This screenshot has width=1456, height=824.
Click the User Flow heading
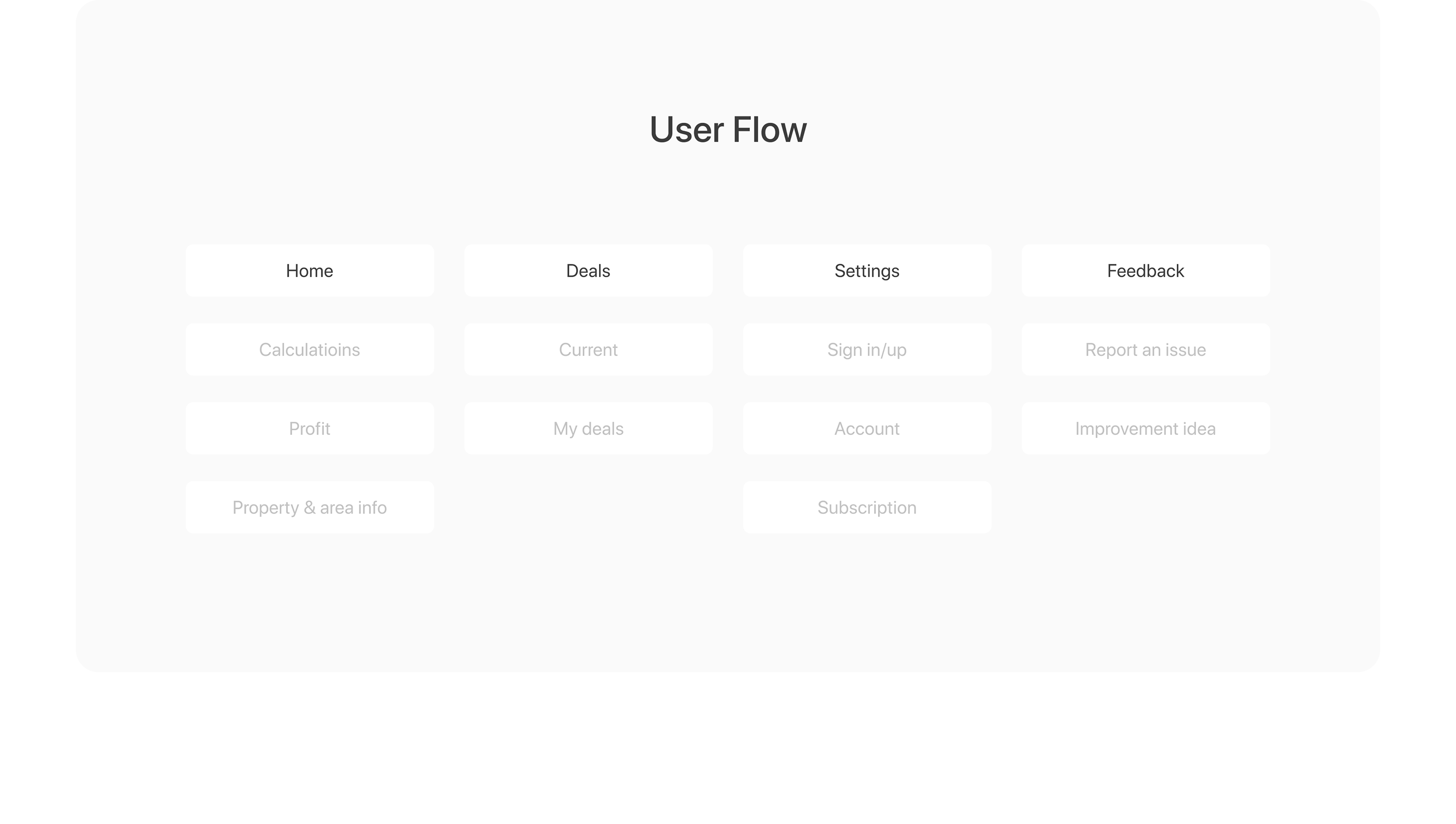point(728,130)
